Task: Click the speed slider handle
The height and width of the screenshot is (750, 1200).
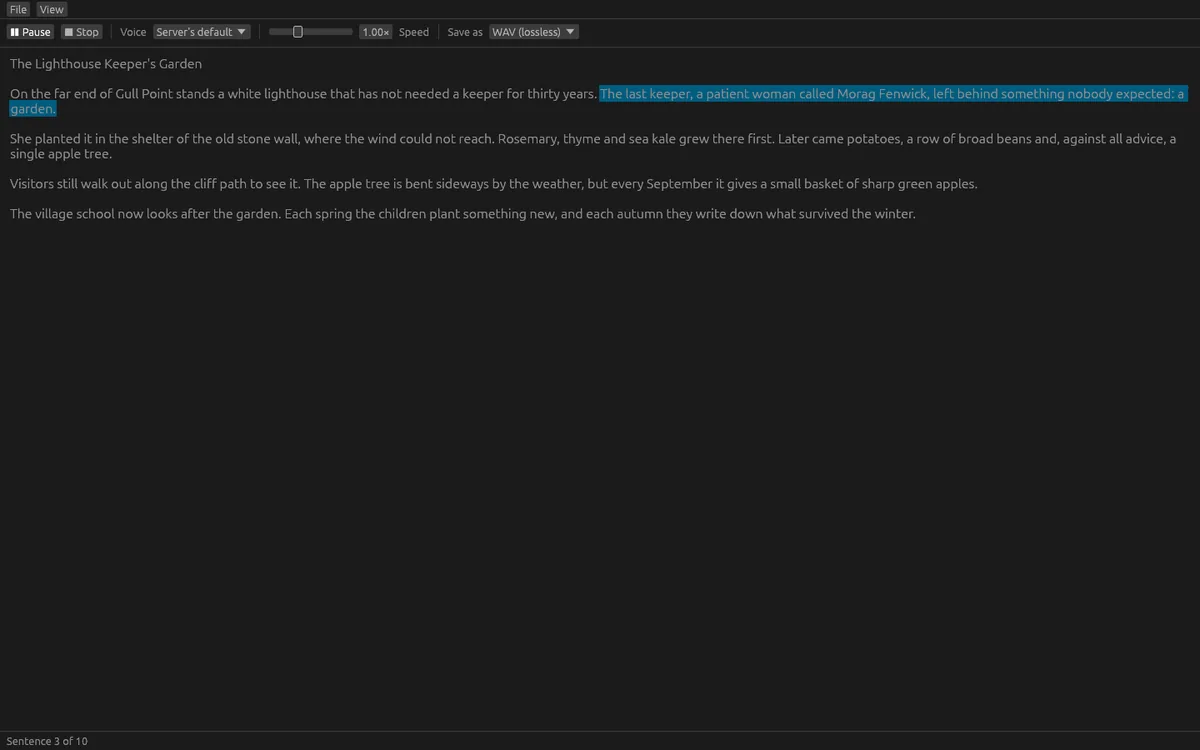Action: [x=297, y=32]
